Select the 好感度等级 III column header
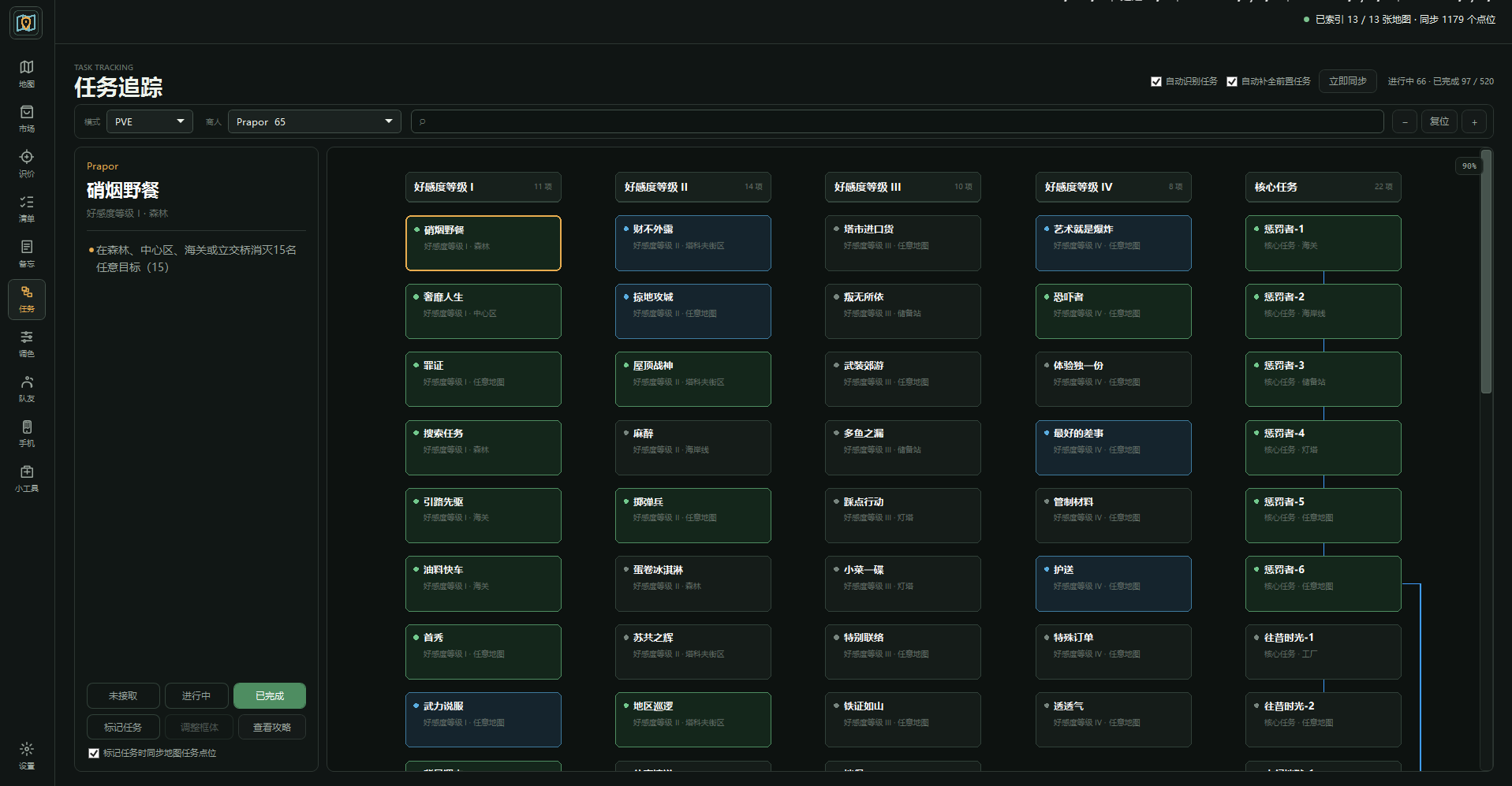 click(x=903, y=187)
